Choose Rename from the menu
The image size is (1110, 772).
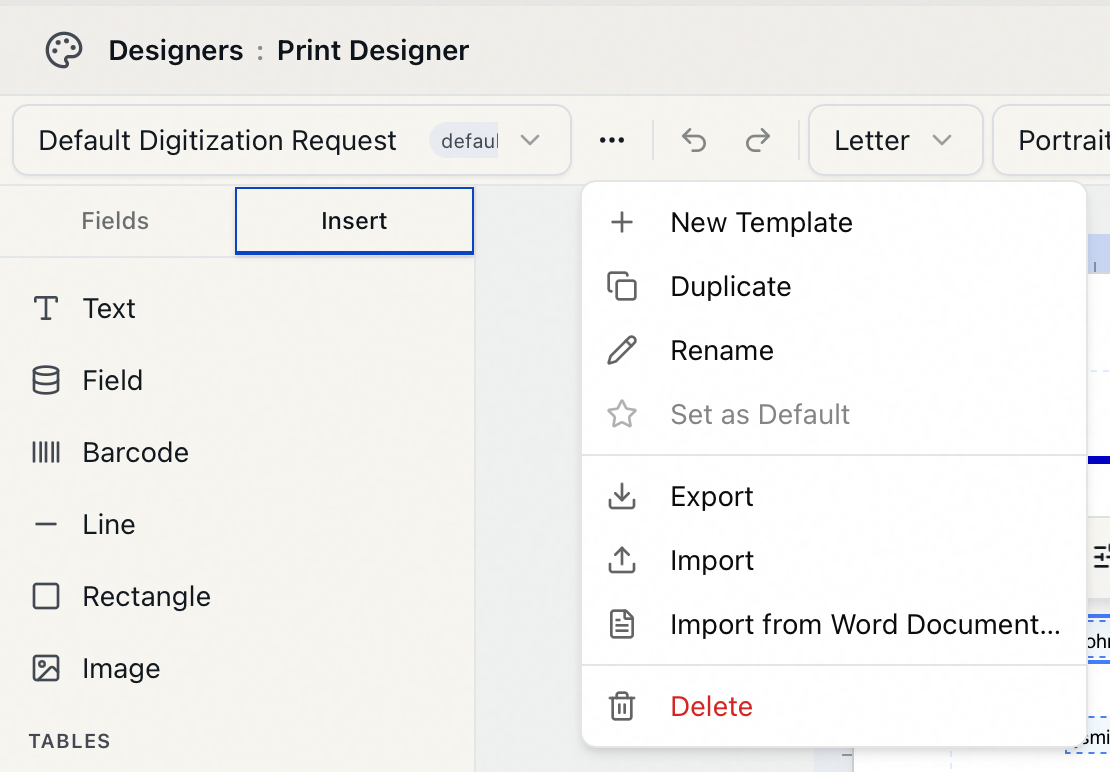tap(834, 350)
